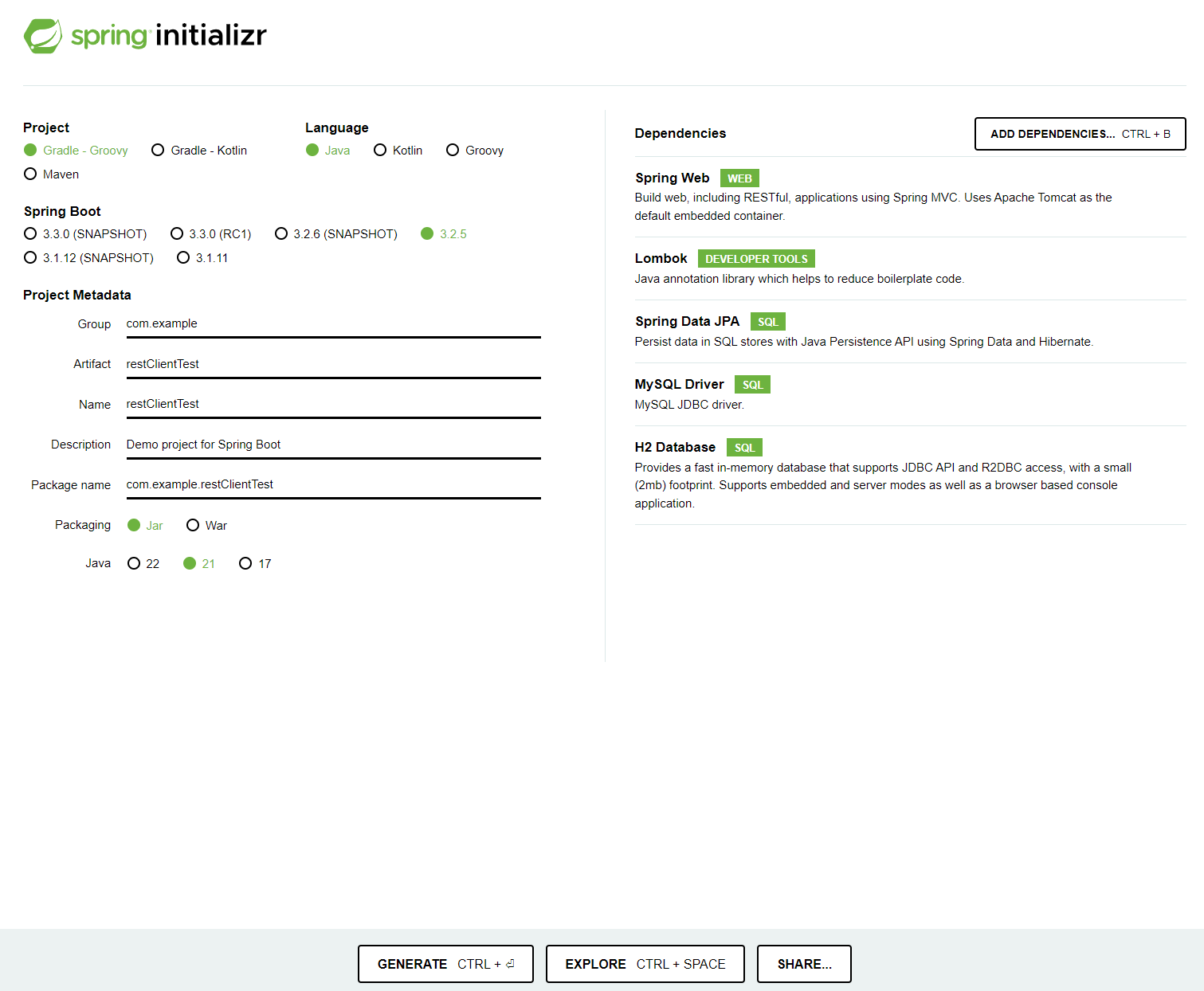Choose Spring Boot 3.2.6 (SNAPSHOT)
This screenshot has height=991, width=1204.
[335, 233]
